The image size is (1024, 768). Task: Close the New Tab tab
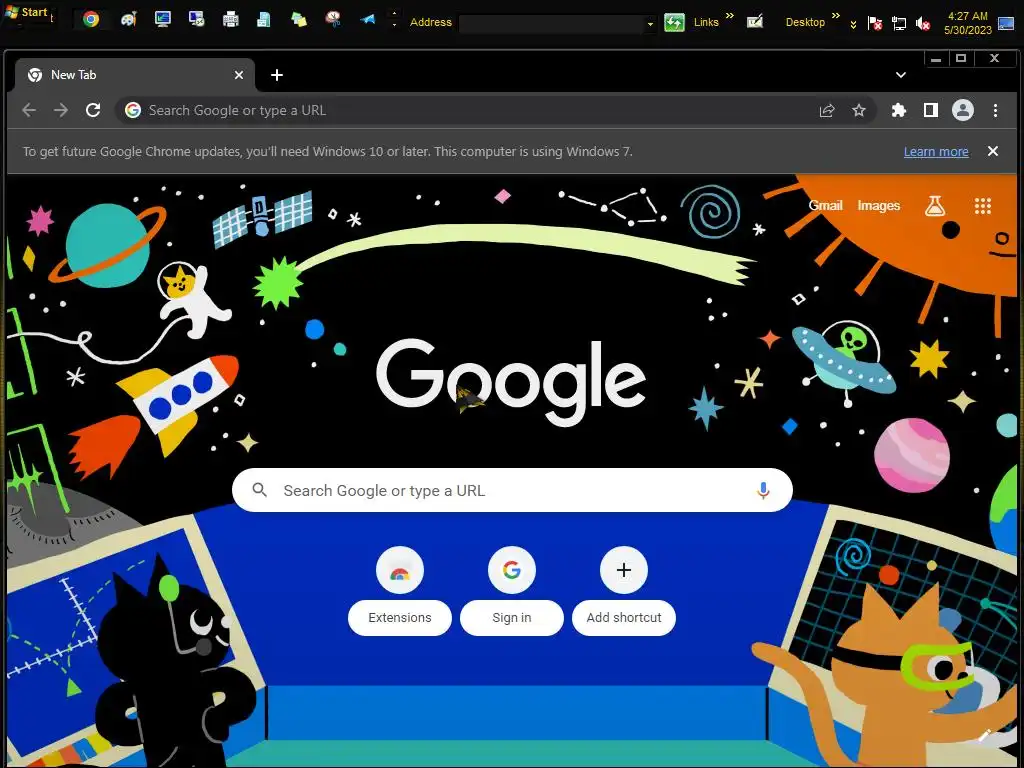(239, 75)
